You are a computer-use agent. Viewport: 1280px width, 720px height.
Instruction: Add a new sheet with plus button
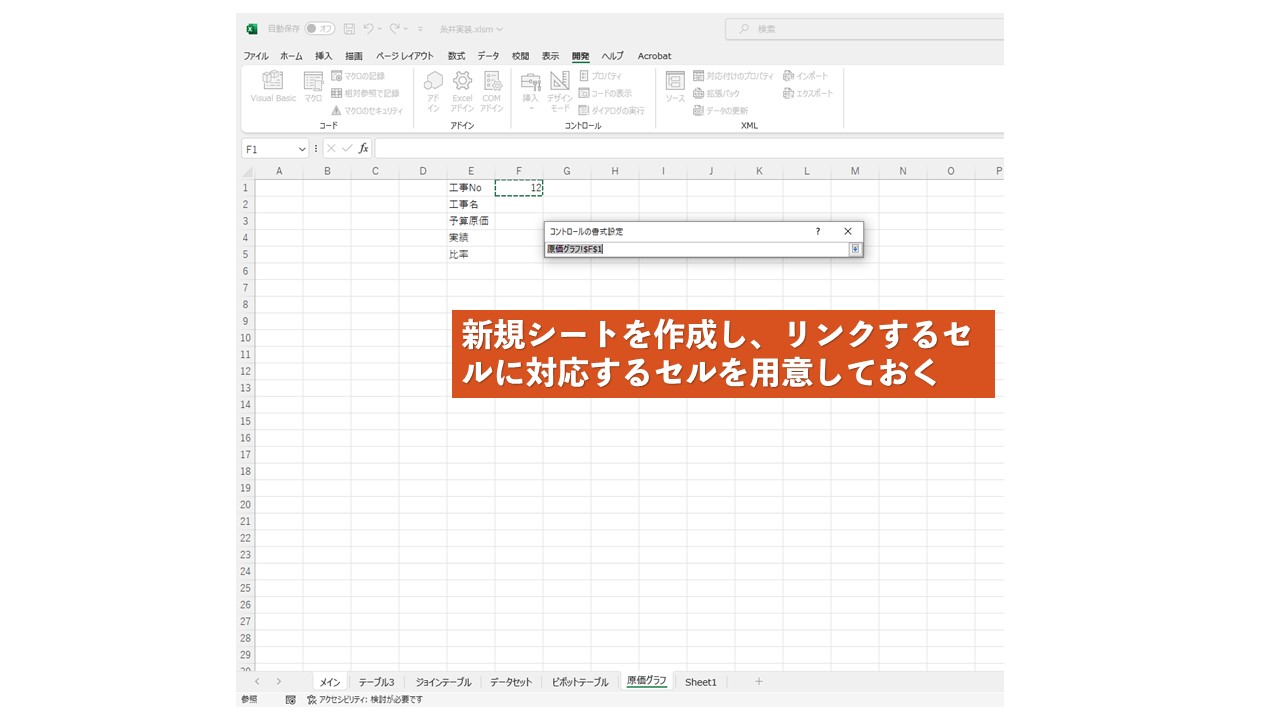(759, 681)
